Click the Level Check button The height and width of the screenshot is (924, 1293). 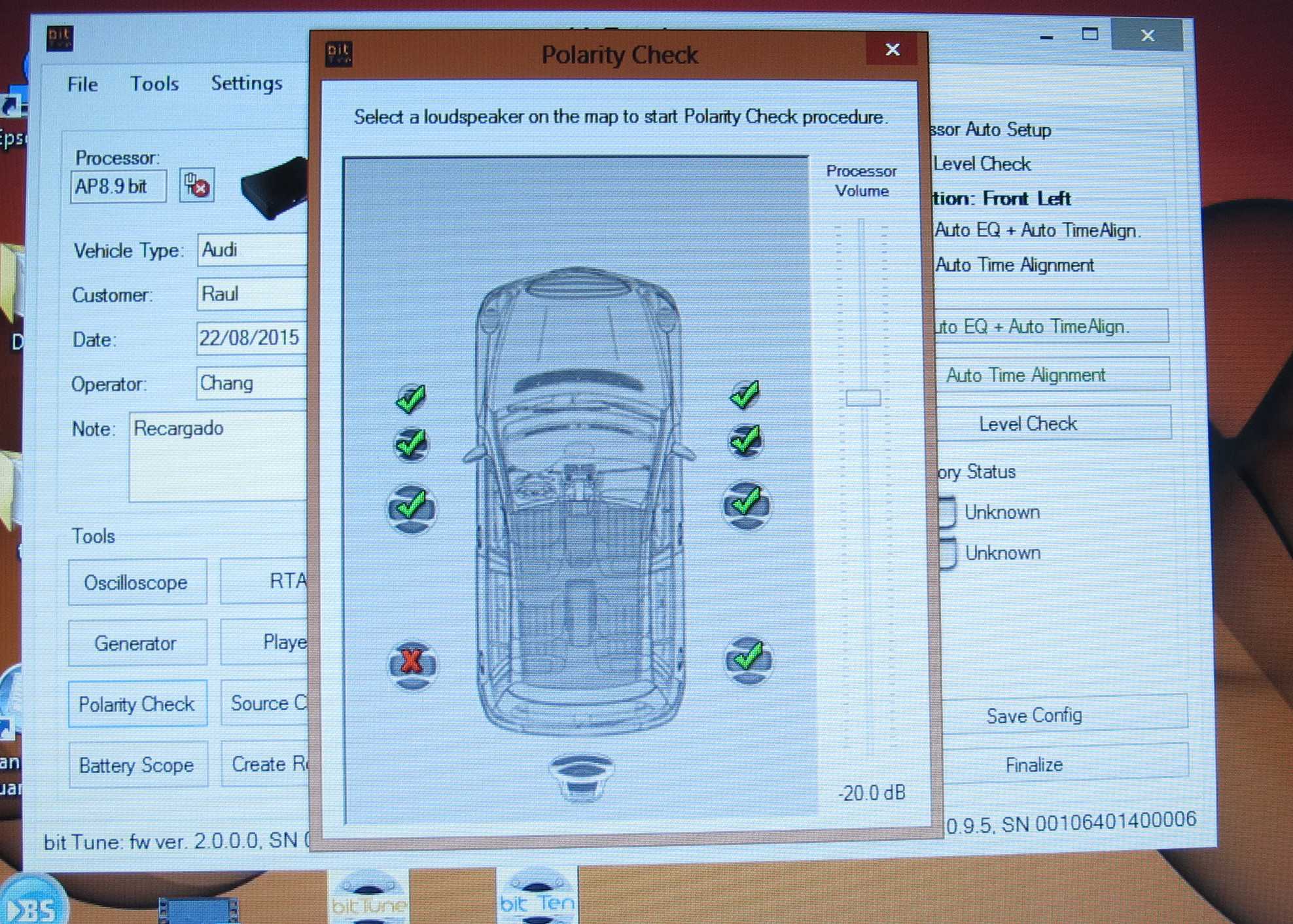(x=1053, y=423)
